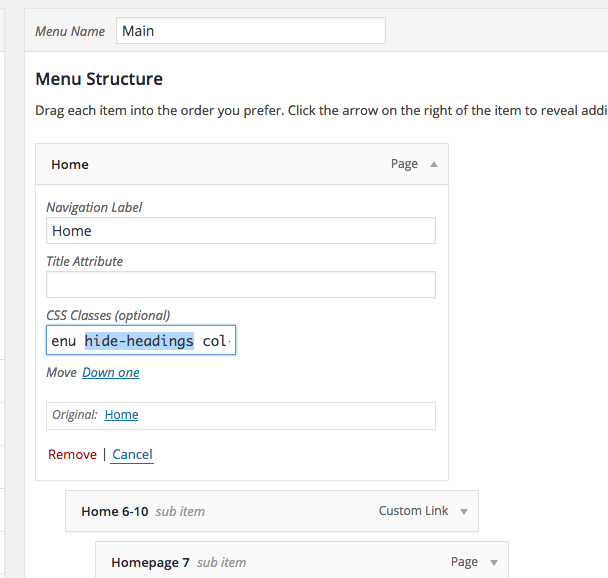Click the Page label on Homepage 7
This screenshot has width=608, height=578.
click(464, 562)
